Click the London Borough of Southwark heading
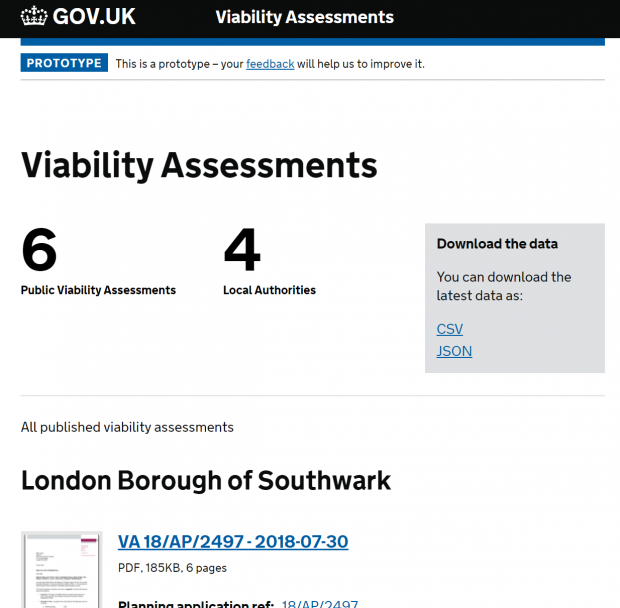 tap(206, 481)
